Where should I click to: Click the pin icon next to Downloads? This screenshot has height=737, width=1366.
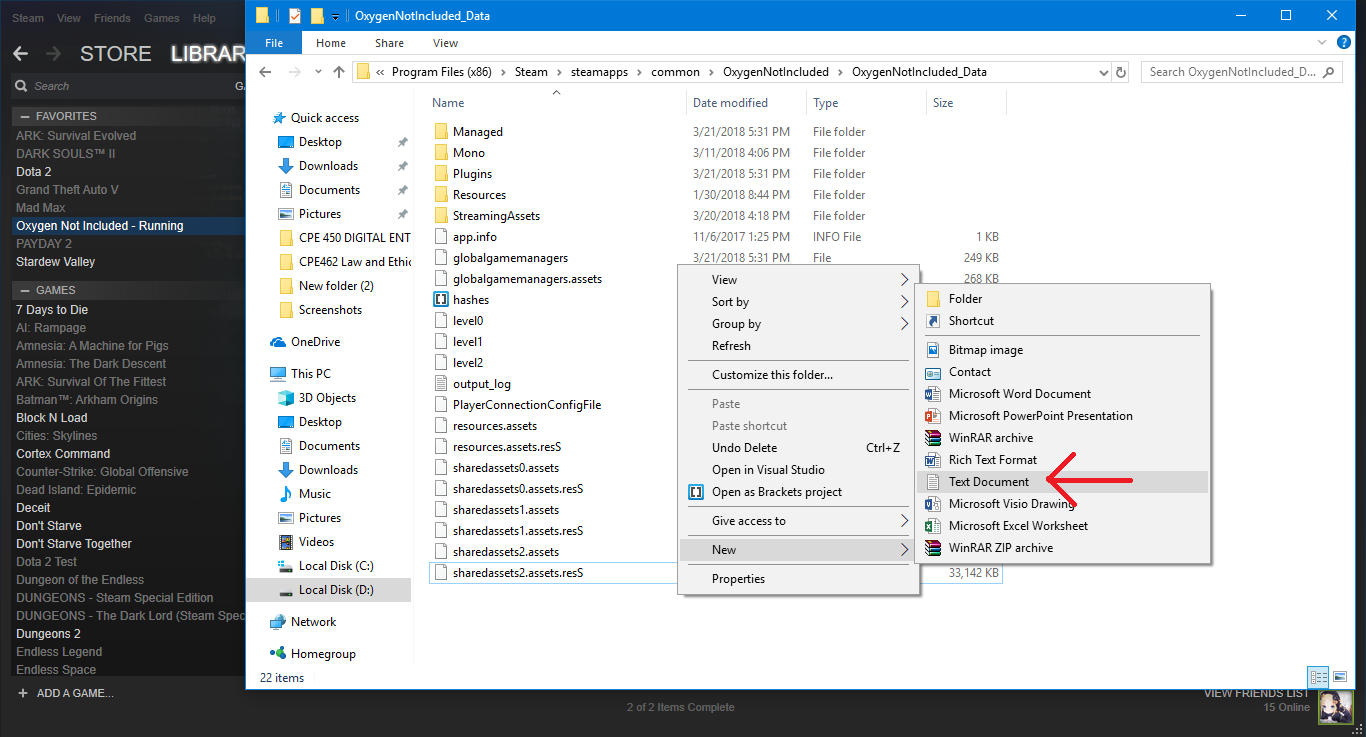(402, 166)
